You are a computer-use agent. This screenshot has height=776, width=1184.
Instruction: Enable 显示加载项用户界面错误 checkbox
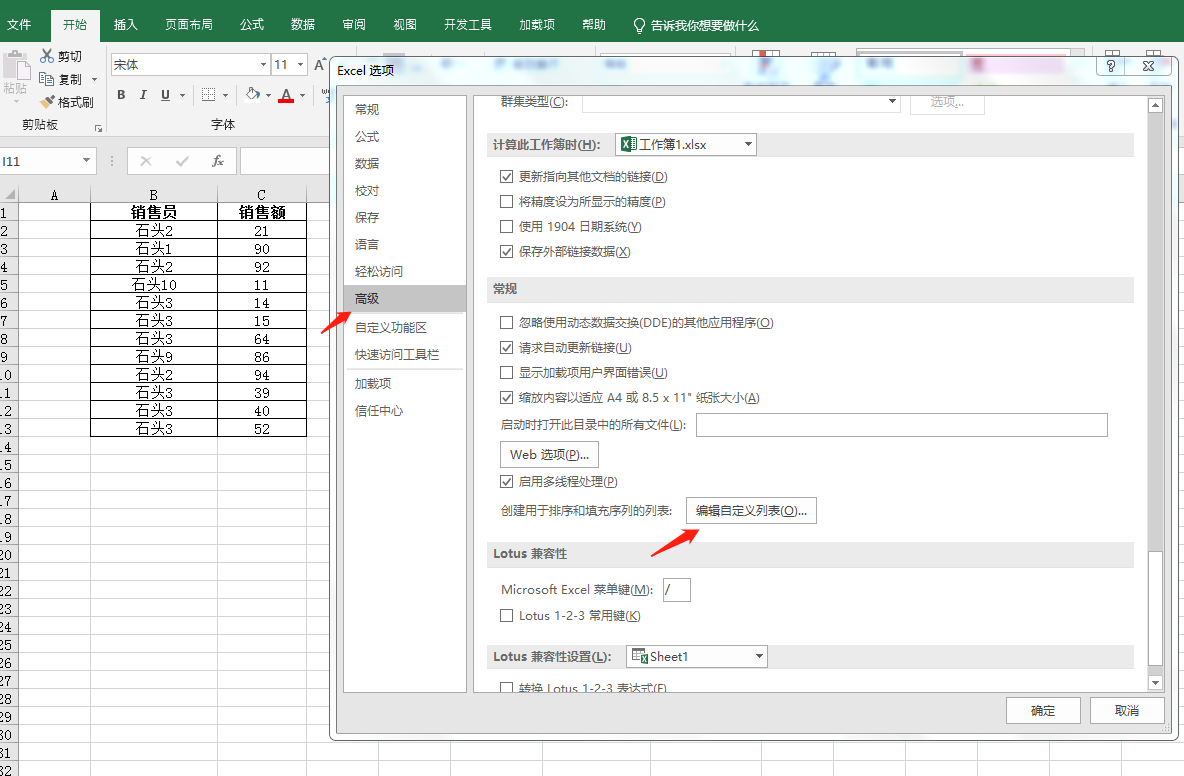point(507,372)
